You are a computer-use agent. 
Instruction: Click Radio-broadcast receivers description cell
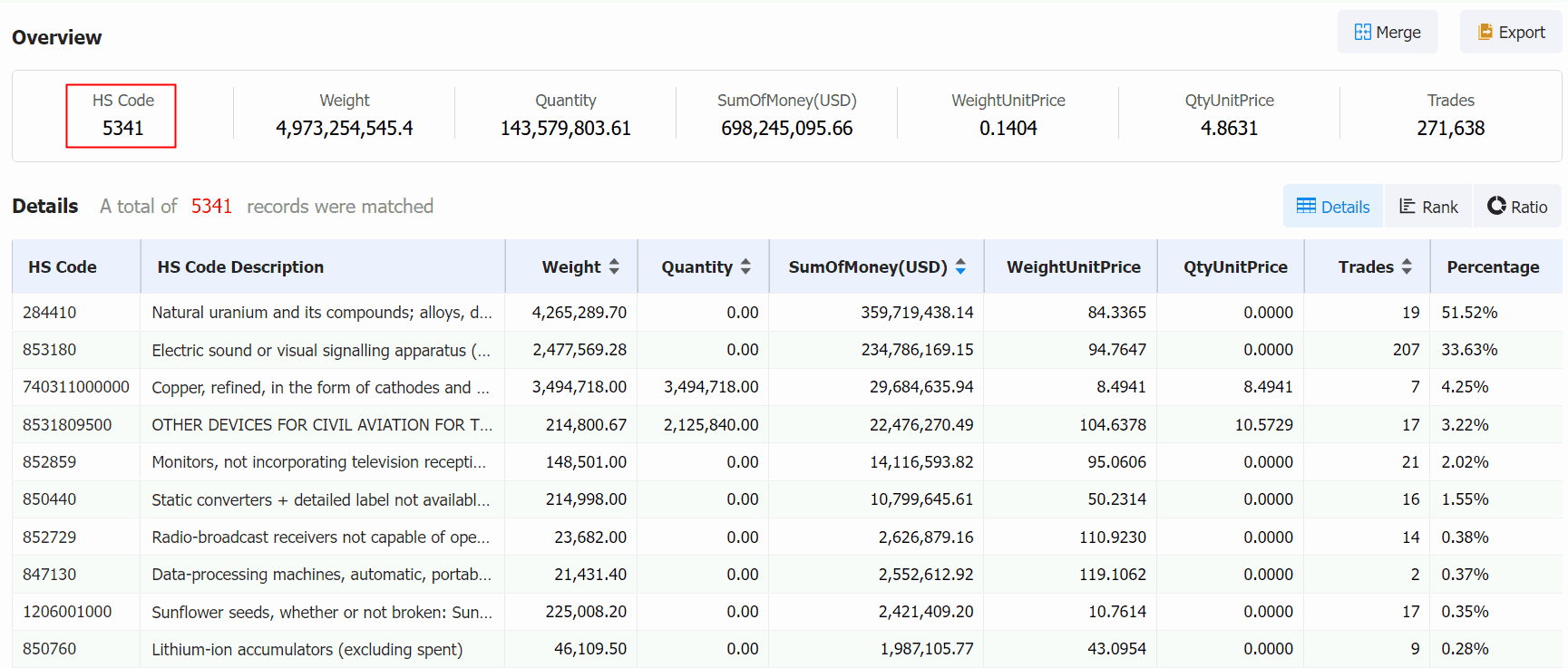click(321, 537)
